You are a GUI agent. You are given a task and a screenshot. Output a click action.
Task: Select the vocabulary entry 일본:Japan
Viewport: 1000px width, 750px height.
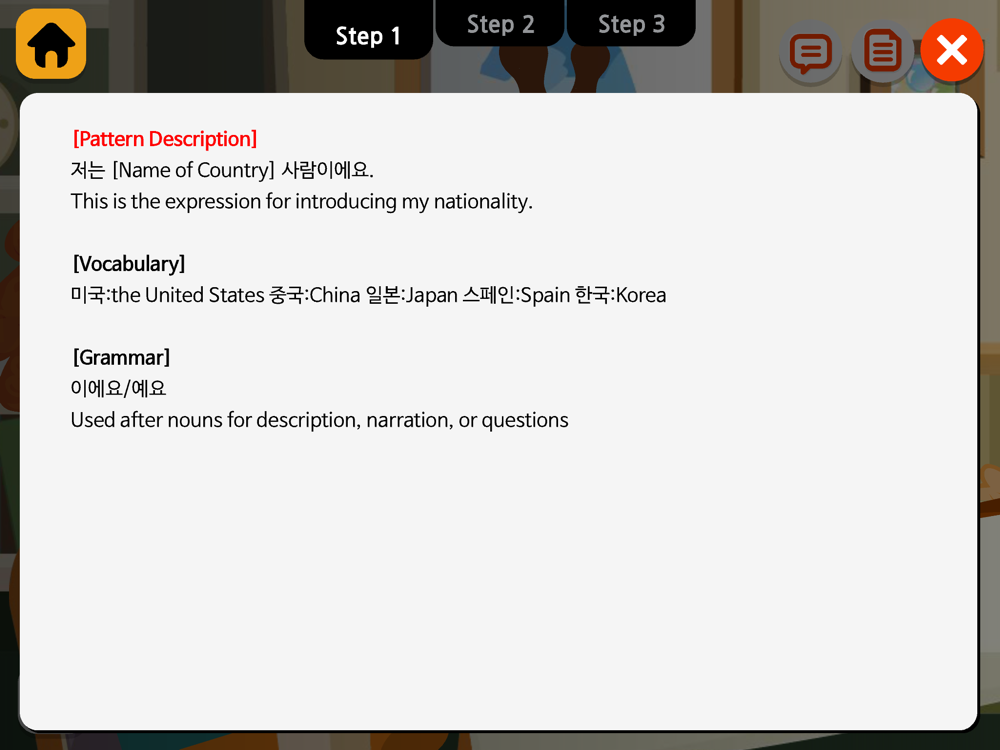(x=412, y=295)
